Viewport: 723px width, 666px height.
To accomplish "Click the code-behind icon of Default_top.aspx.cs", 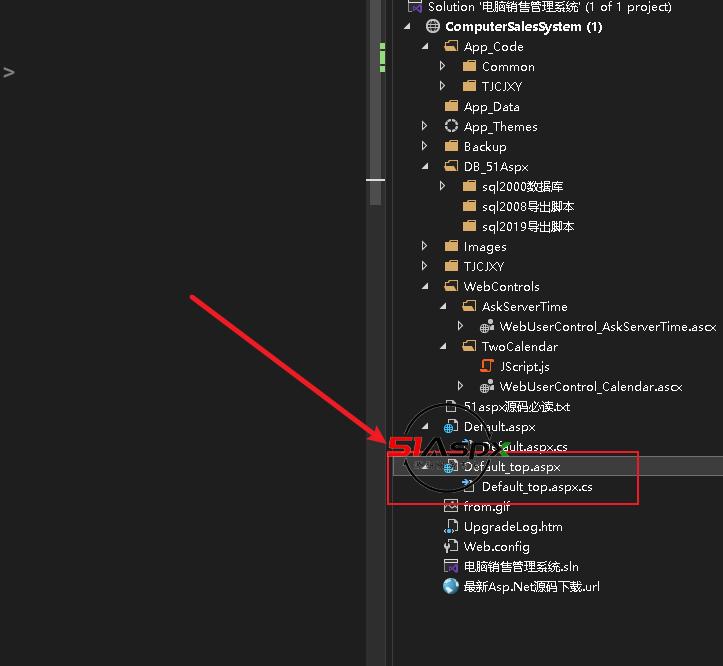I will pos(468,485).
